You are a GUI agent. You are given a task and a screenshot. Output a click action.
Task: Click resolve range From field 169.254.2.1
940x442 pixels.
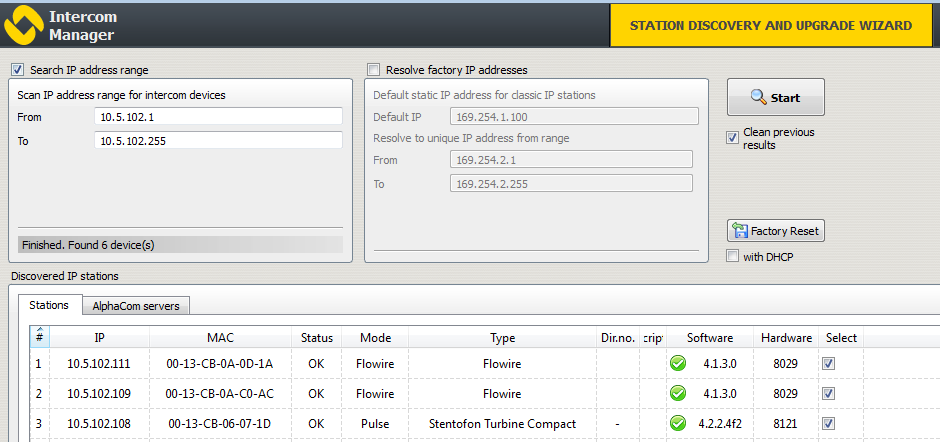(x=571, y=160)
